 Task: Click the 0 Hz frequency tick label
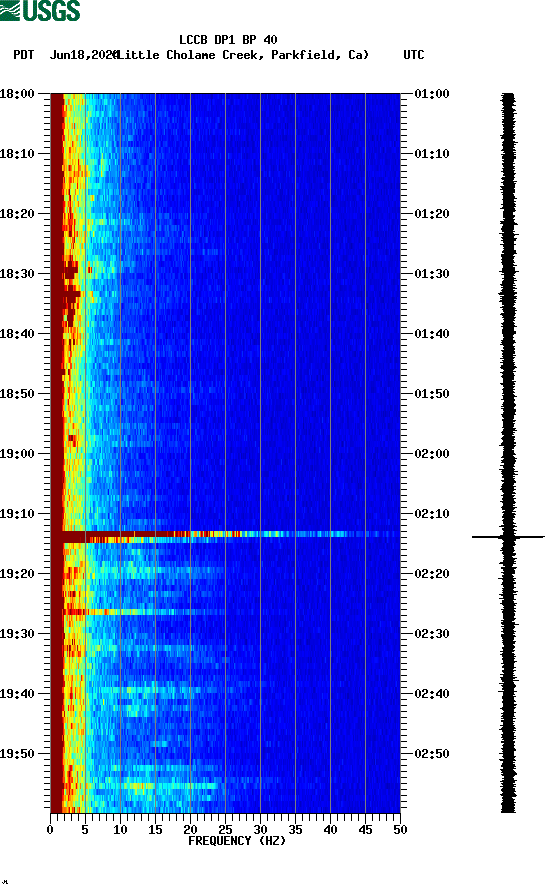pos(50,830)
